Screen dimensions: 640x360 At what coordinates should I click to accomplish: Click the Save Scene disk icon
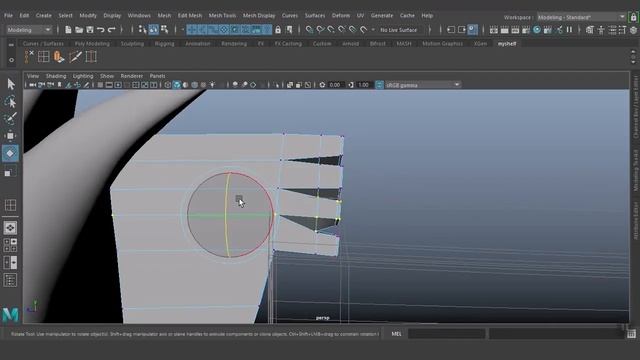[x=90, y=30]
